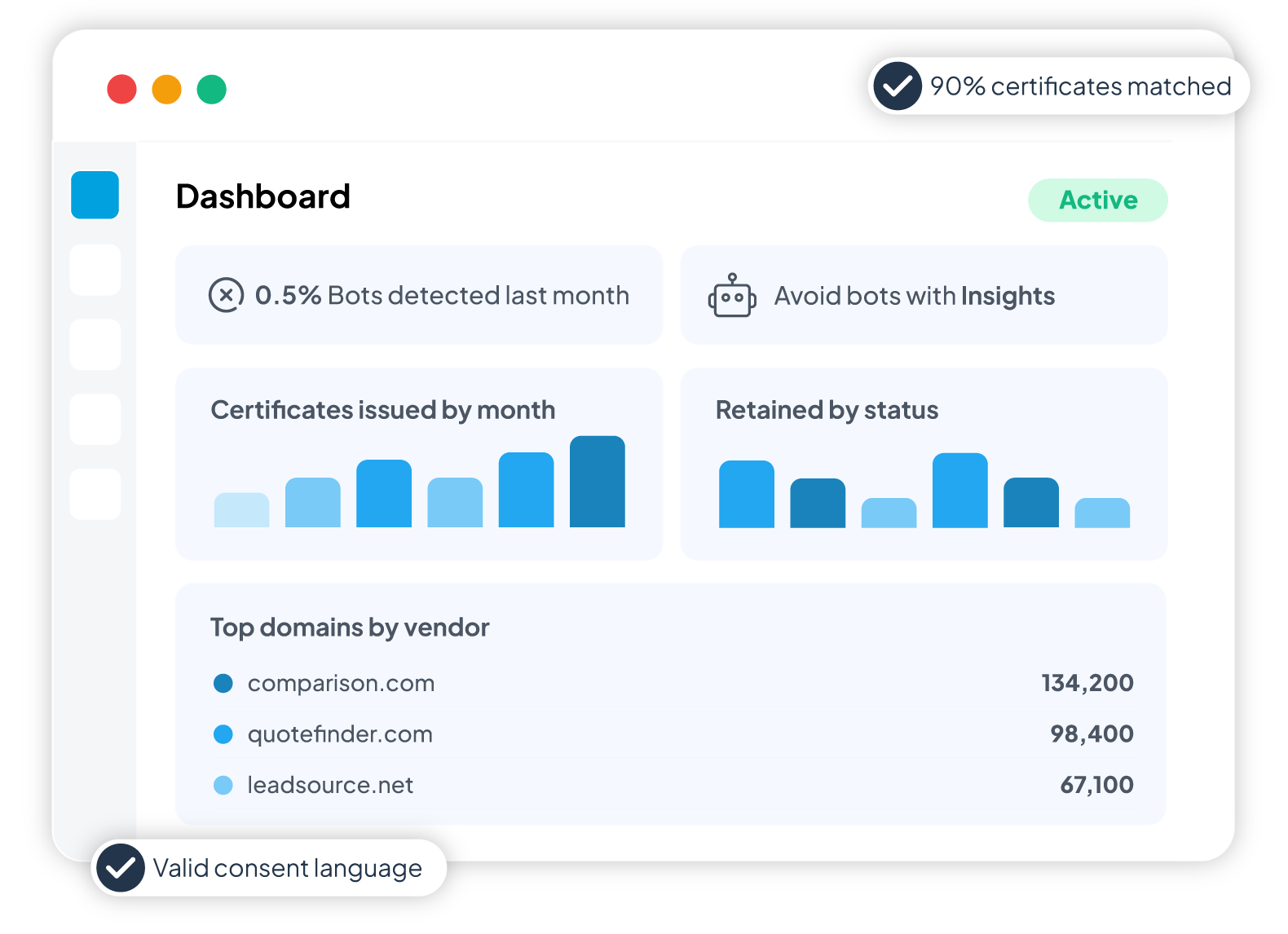
Task: Click the dark blue dot beside comparison.com
Action: click(x=223, y=683)
